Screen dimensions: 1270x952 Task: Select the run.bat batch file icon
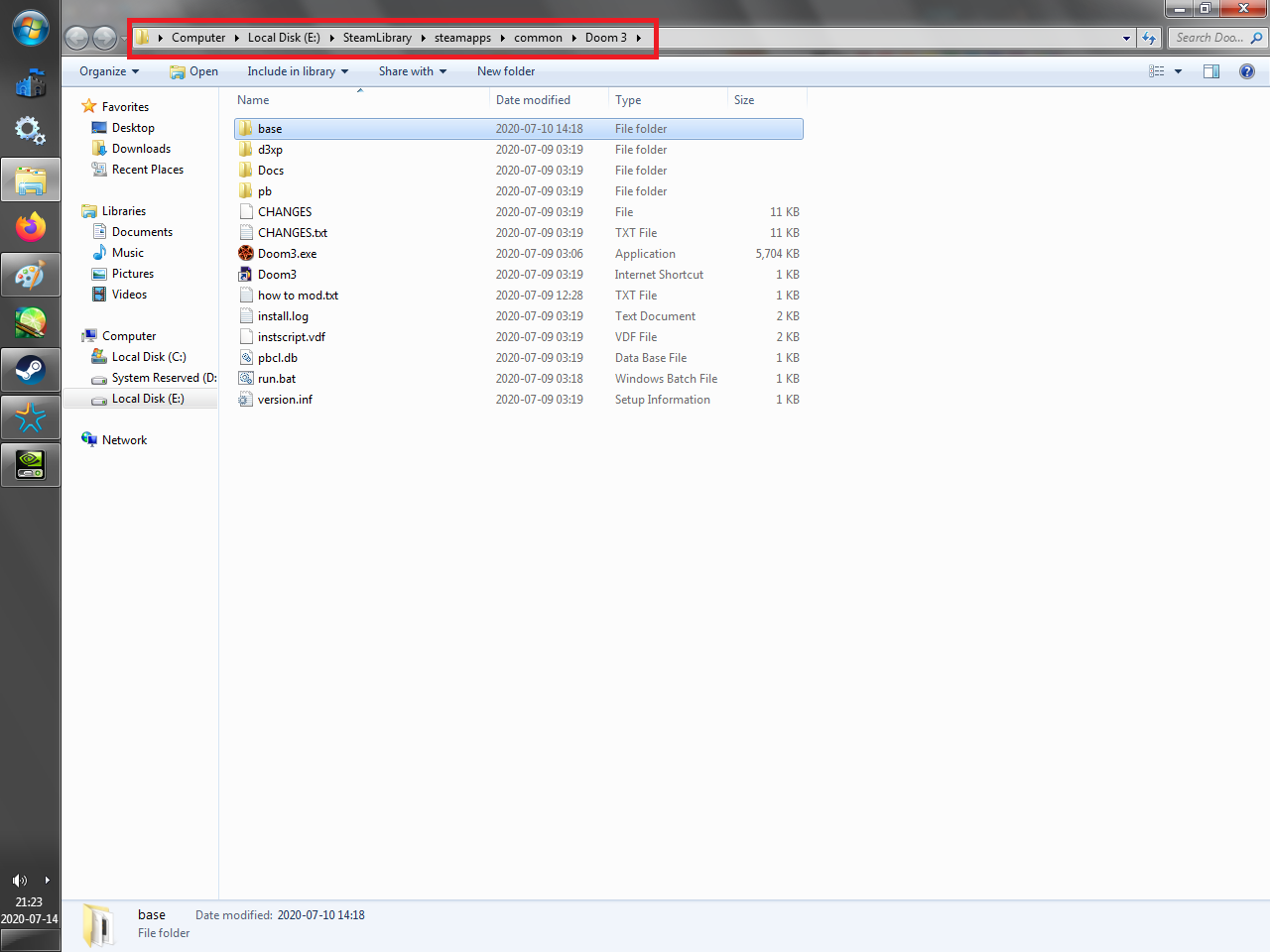click(246, 379)
